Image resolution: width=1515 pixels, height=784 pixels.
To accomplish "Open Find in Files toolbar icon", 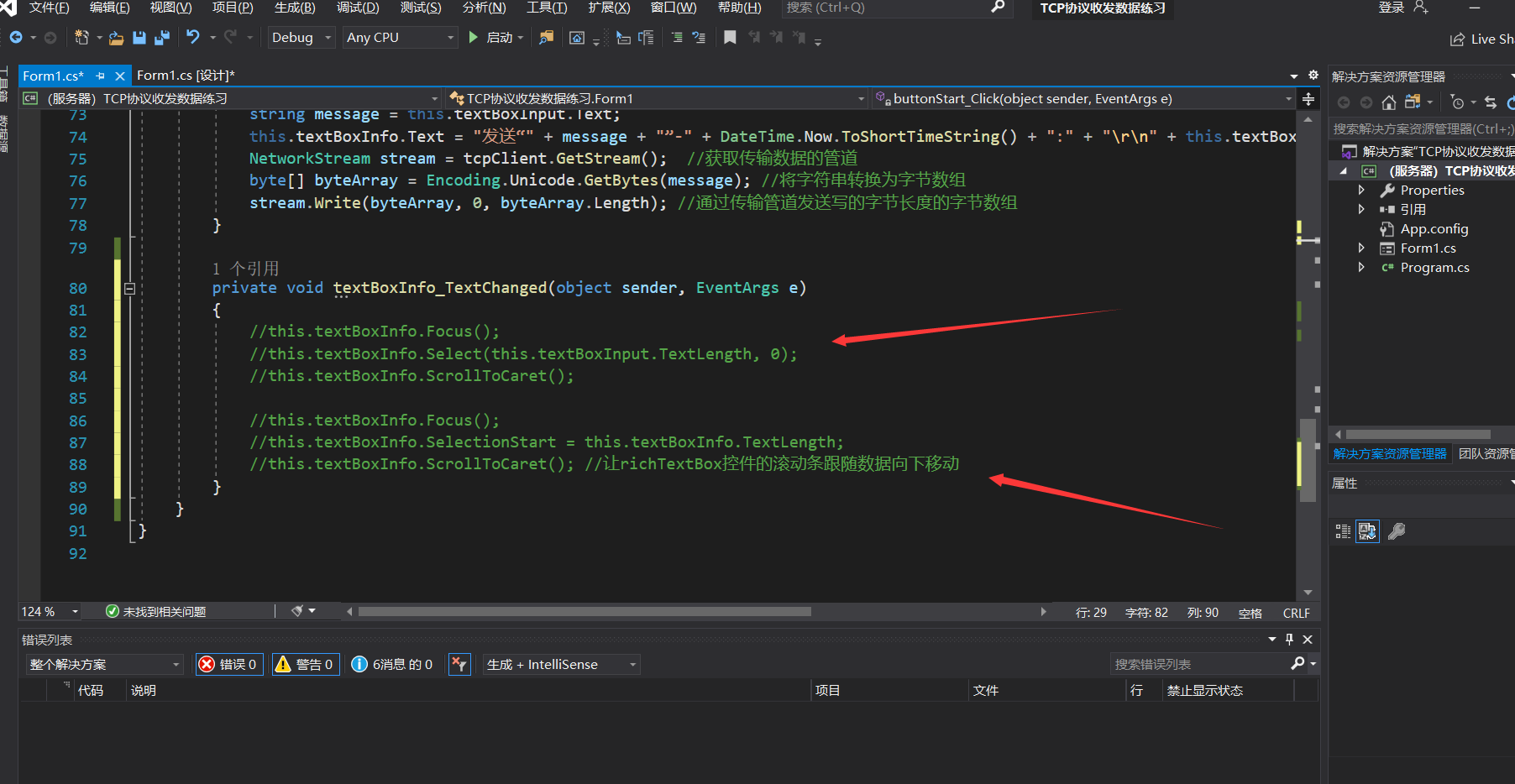I will [x=546, y=38].
